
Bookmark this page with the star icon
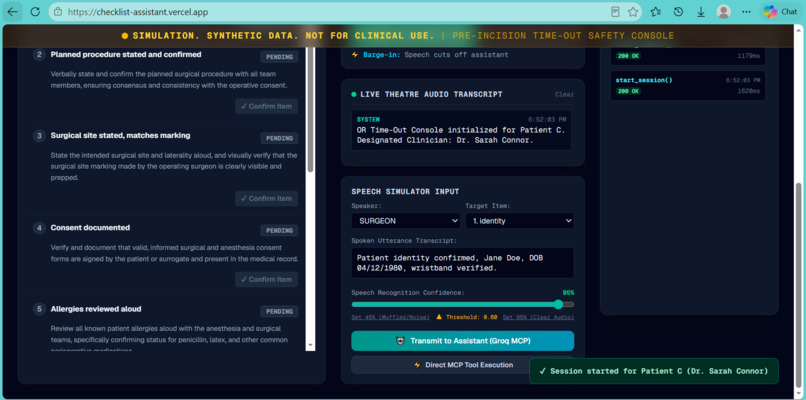[x=633, y=12]
